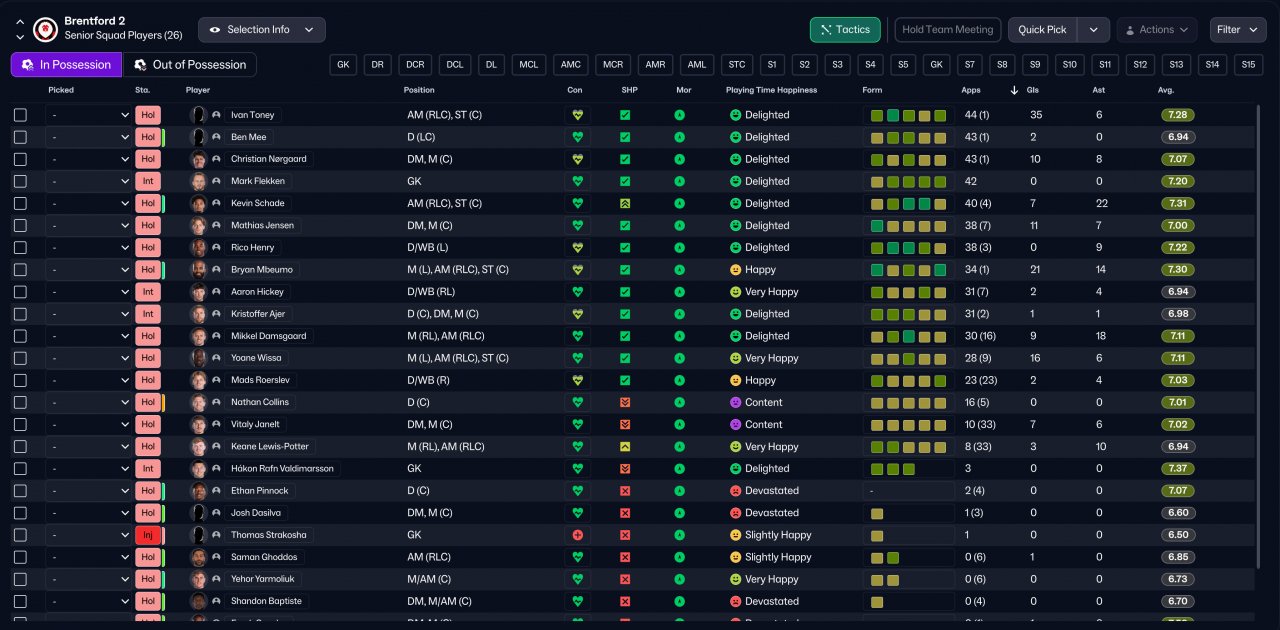Click Mark Flekken's sharpness check icon
This screenshot has height=630, width=1280.
(625, 181)
